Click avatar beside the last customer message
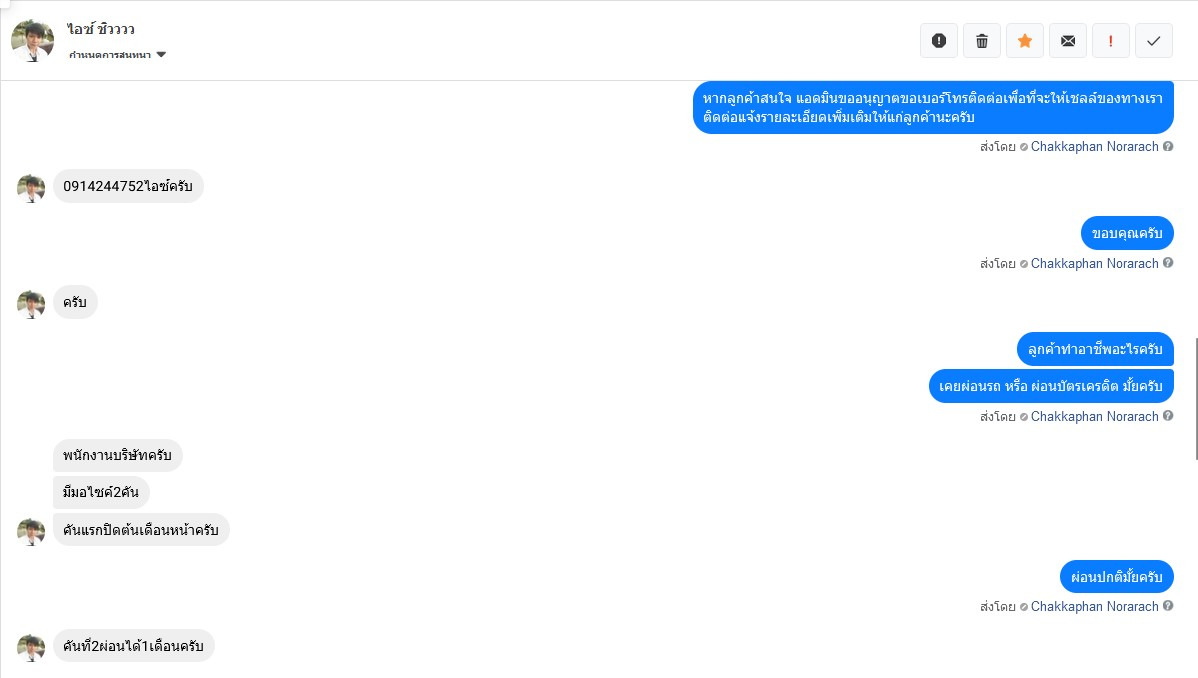 [31, 648]
